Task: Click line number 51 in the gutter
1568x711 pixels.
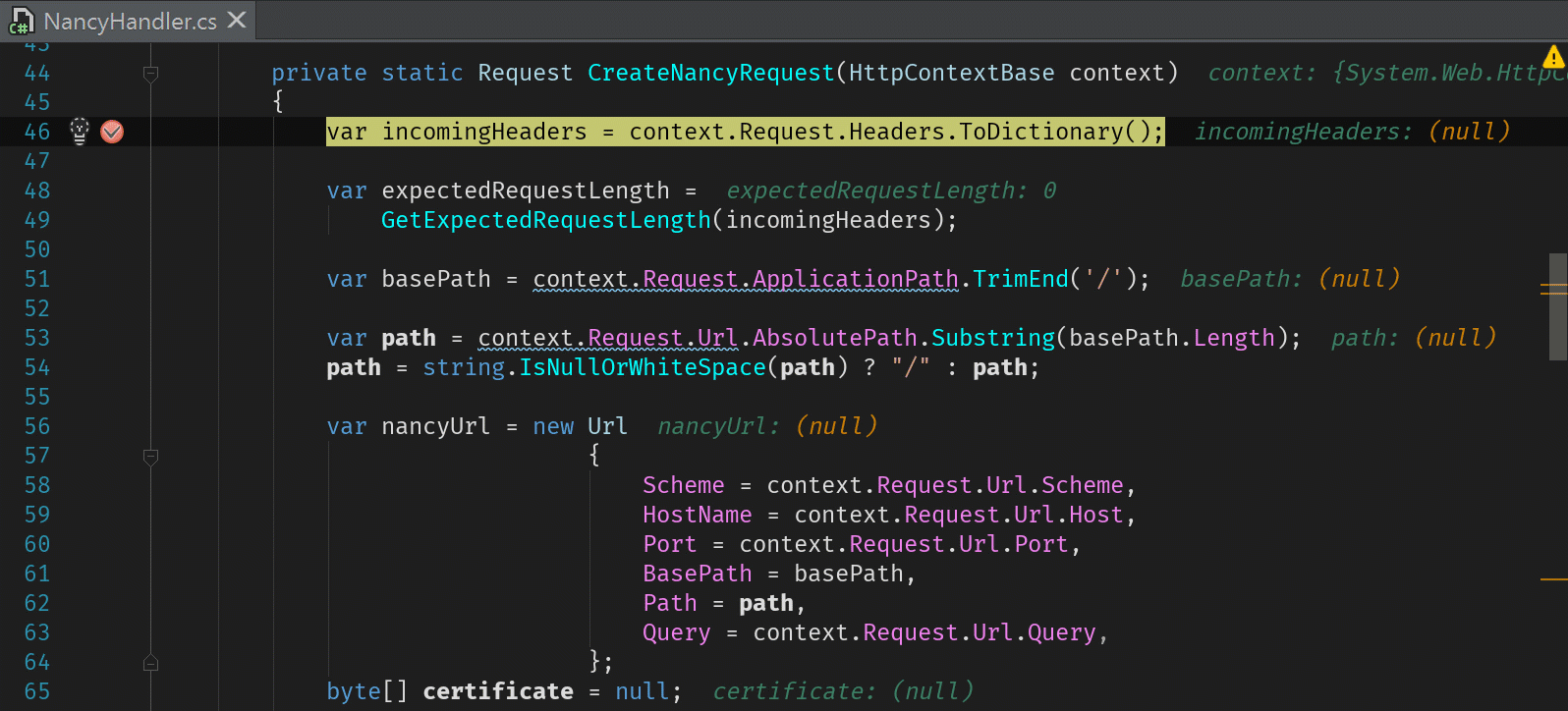Action: pyautogui.click(x=37, y=279)
